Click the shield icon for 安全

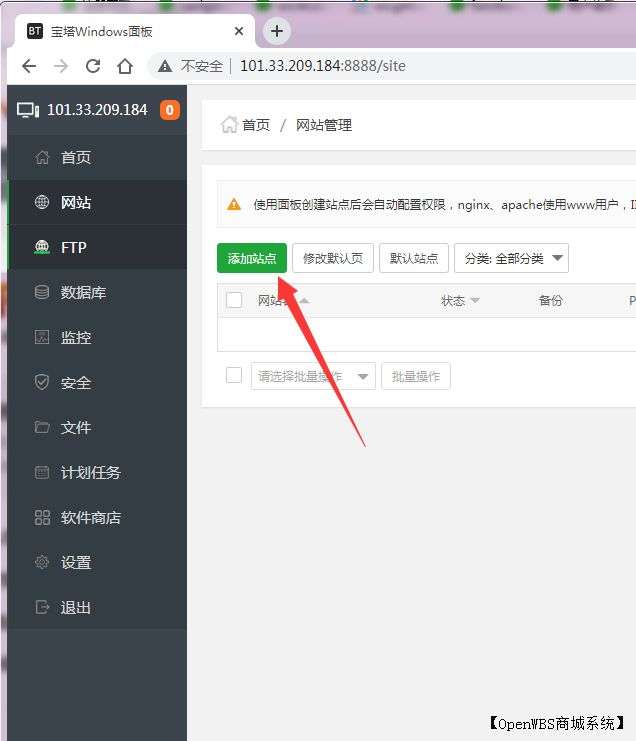click(42, 383)
